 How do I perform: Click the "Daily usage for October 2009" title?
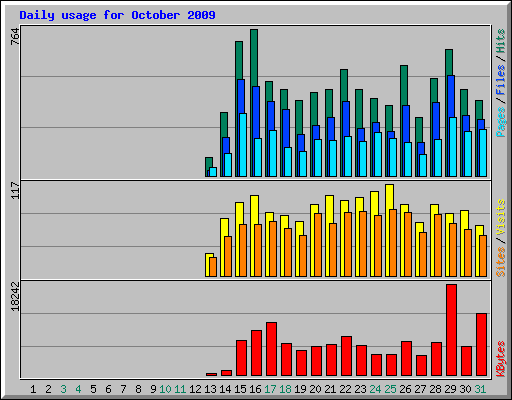[117, 15]
